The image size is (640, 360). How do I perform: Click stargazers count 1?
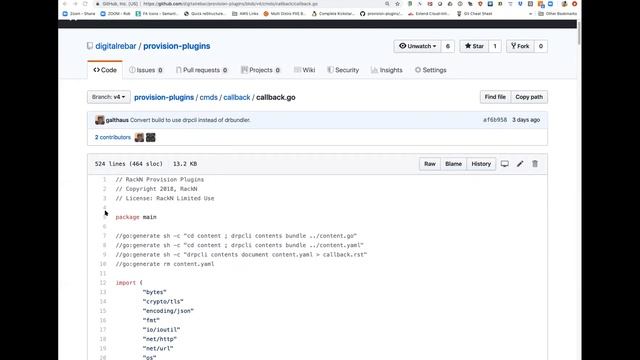495,46
